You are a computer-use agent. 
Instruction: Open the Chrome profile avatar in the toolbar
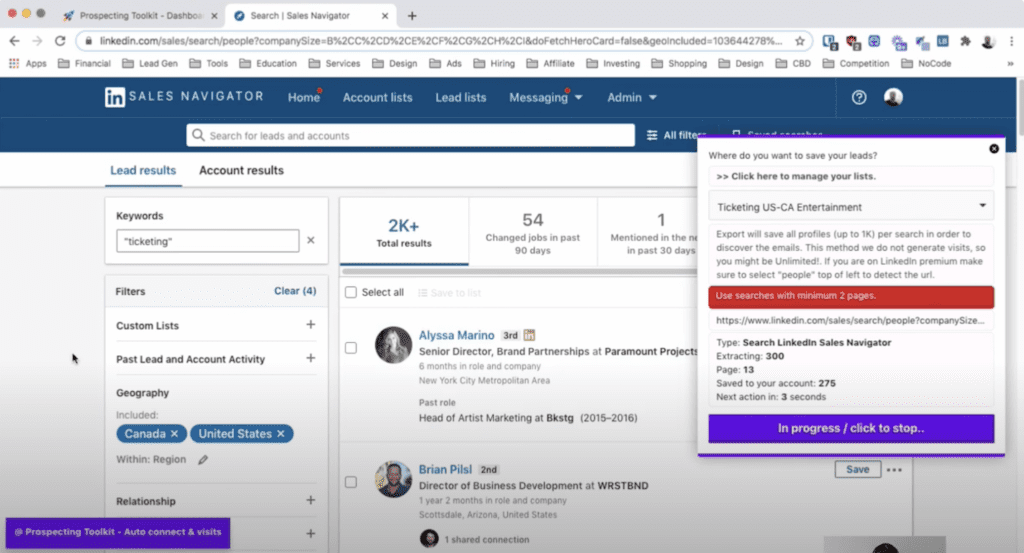(x=988, y=41)
